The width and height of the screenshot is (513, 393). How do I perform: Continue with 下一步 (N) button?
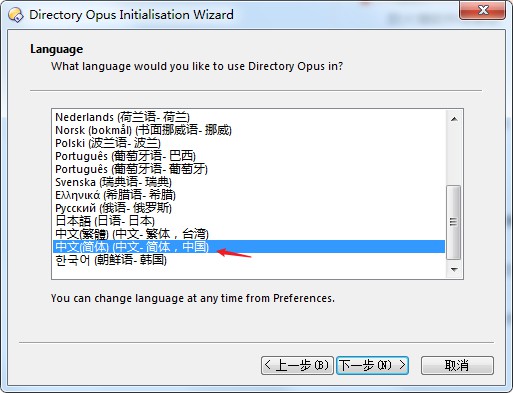pos(372,365)
